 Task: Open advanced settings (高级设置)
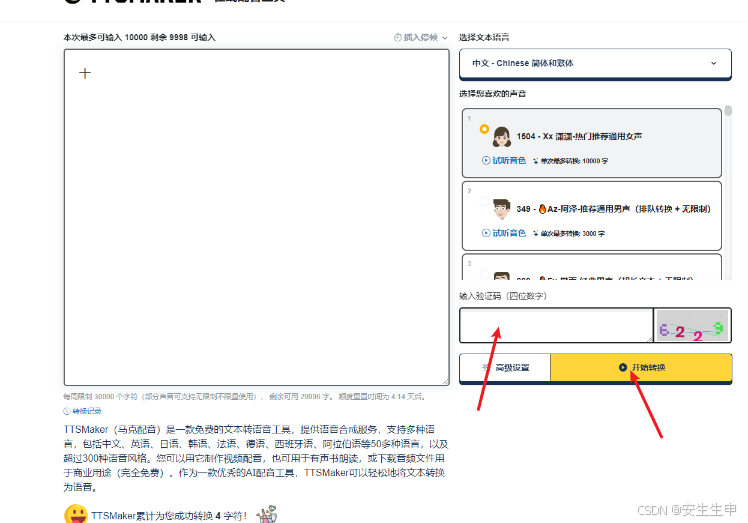coord(505,367)
